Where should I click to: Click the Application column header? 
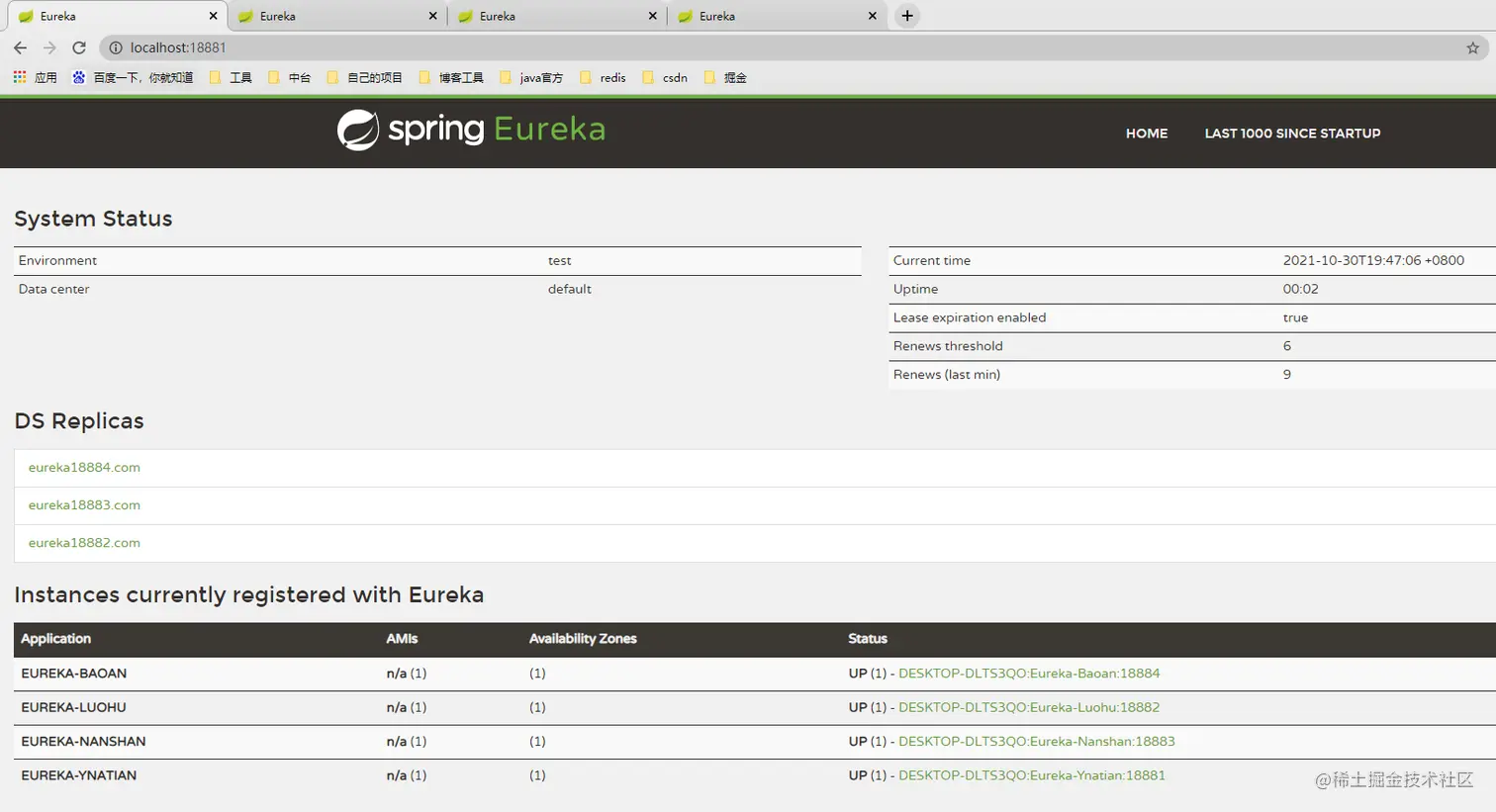55,639
